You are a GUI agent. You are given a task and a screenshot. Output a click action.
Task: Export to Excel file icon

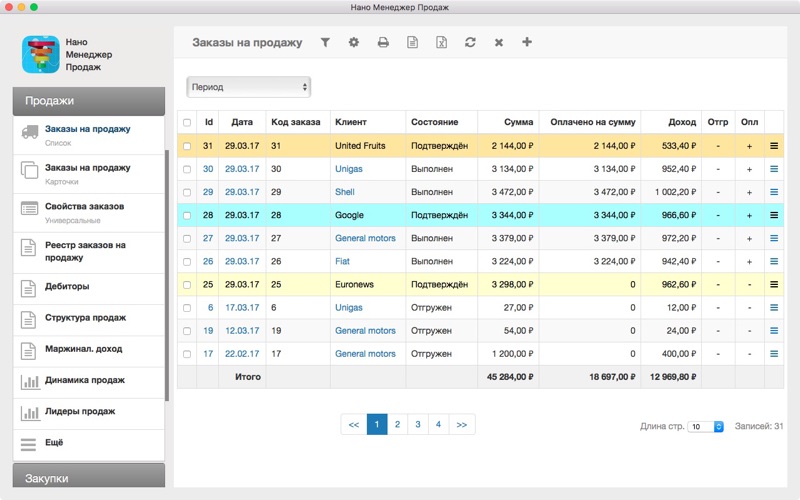441,42
